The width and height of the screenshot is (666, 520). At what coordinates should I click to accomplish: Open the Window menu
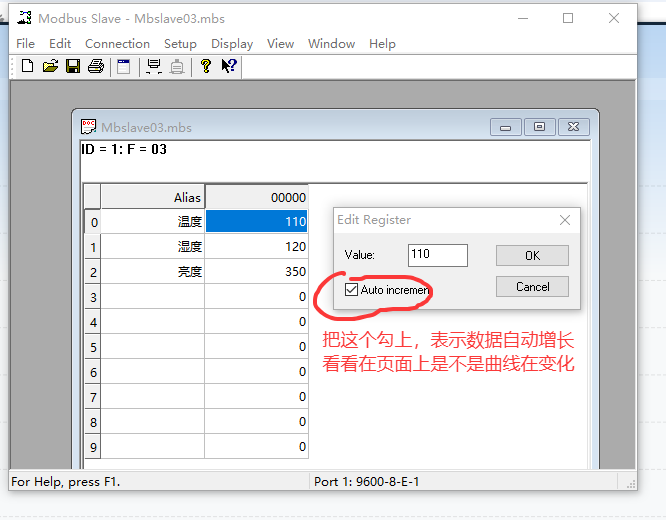click(x=331, y=44)
